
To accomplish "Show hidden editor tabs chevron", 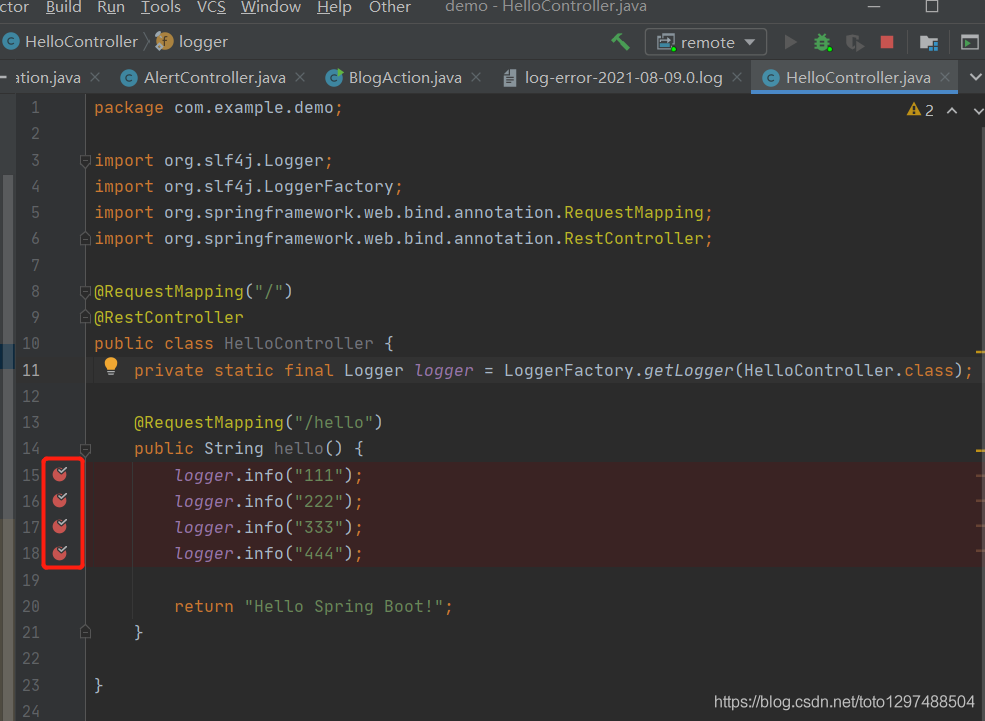I will tap(976, 77).
